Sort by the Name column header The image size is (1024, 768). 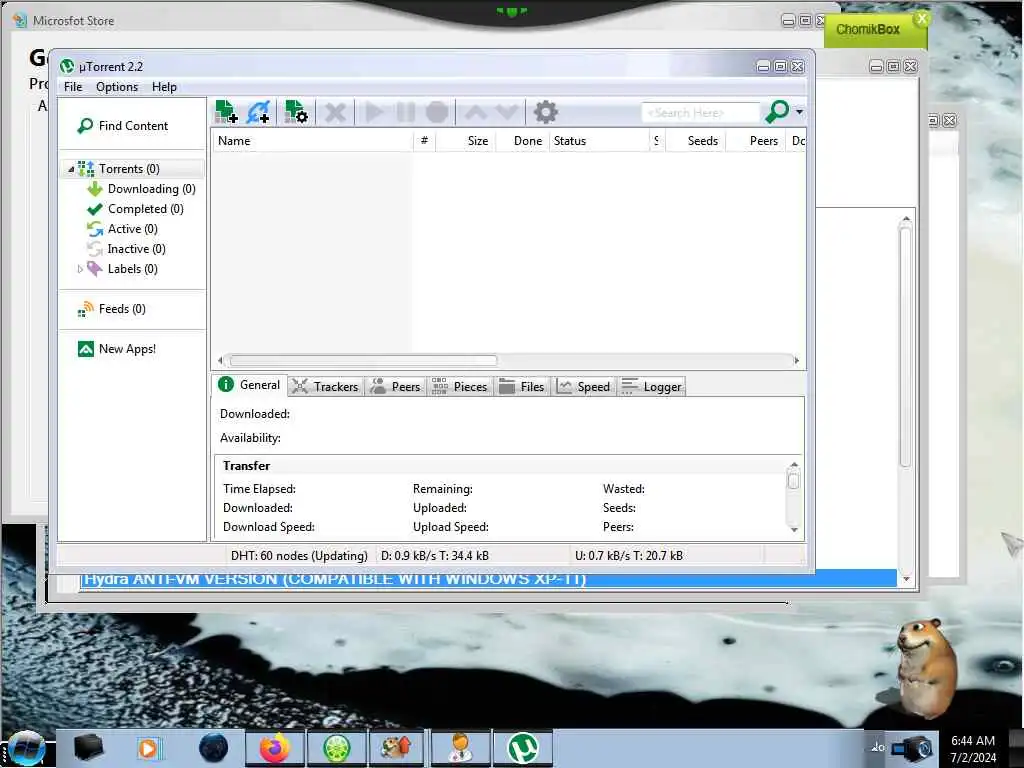pyautogui.click(x=312, y=140)
